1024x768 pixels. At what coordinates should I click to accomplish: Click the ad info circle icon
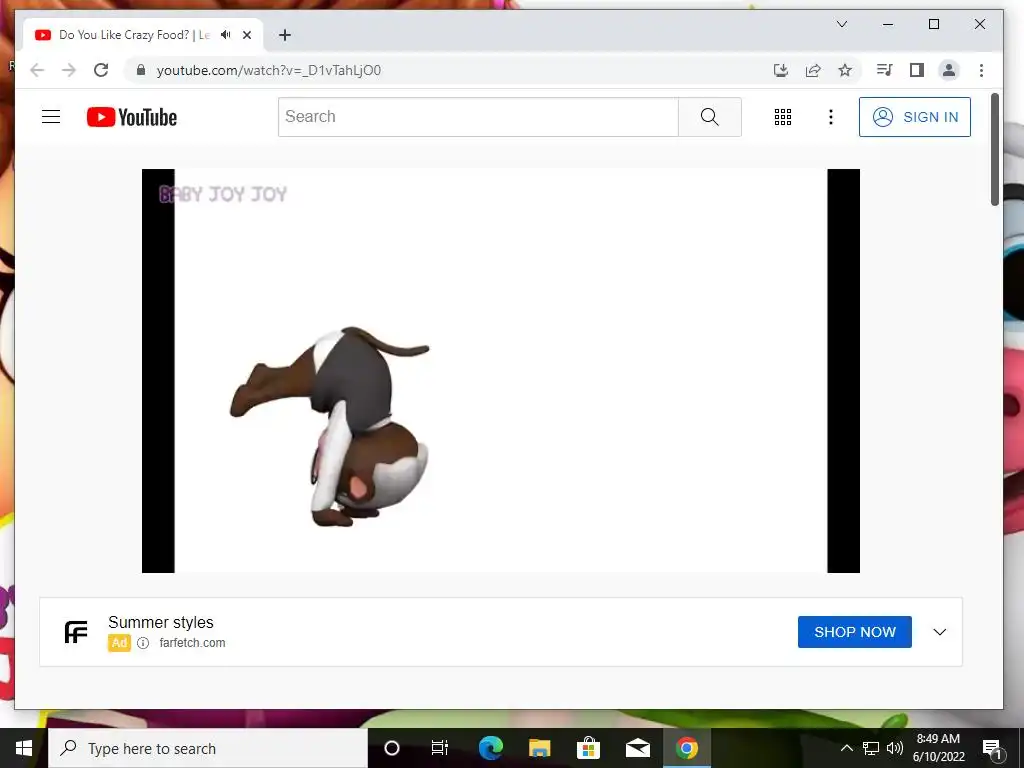(143, 643)
